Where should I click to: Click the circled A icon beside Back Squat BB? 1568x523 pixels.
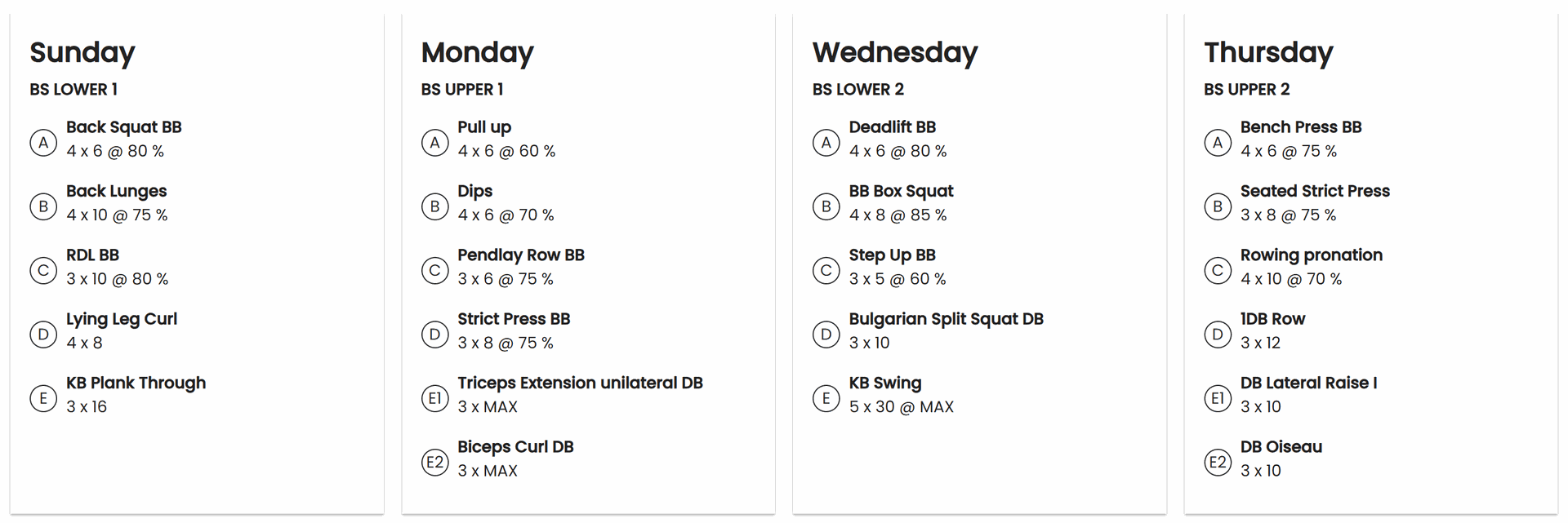(x=43, y=143)
